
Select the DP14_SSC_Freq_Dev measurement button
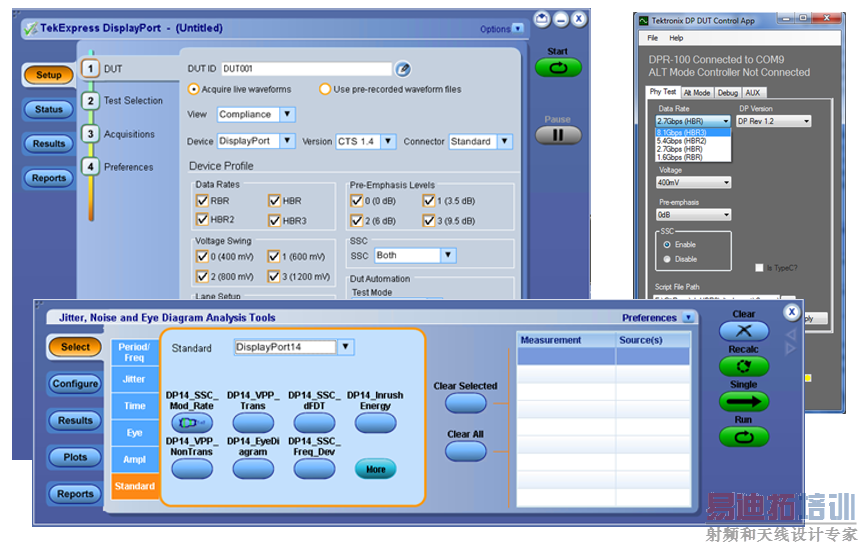click(314, 469)
